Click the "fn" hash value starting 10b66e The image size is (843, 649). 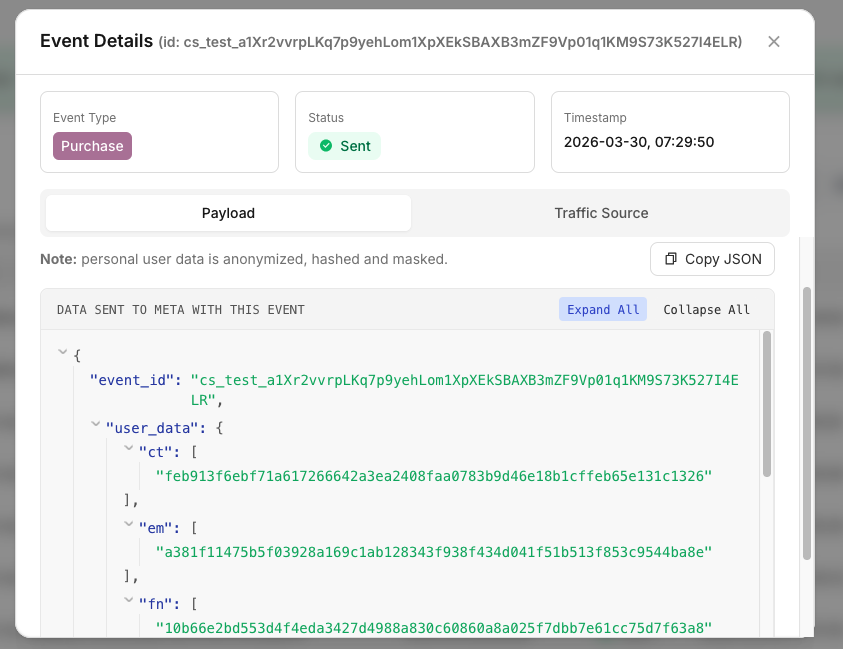(x=433, y=627)
